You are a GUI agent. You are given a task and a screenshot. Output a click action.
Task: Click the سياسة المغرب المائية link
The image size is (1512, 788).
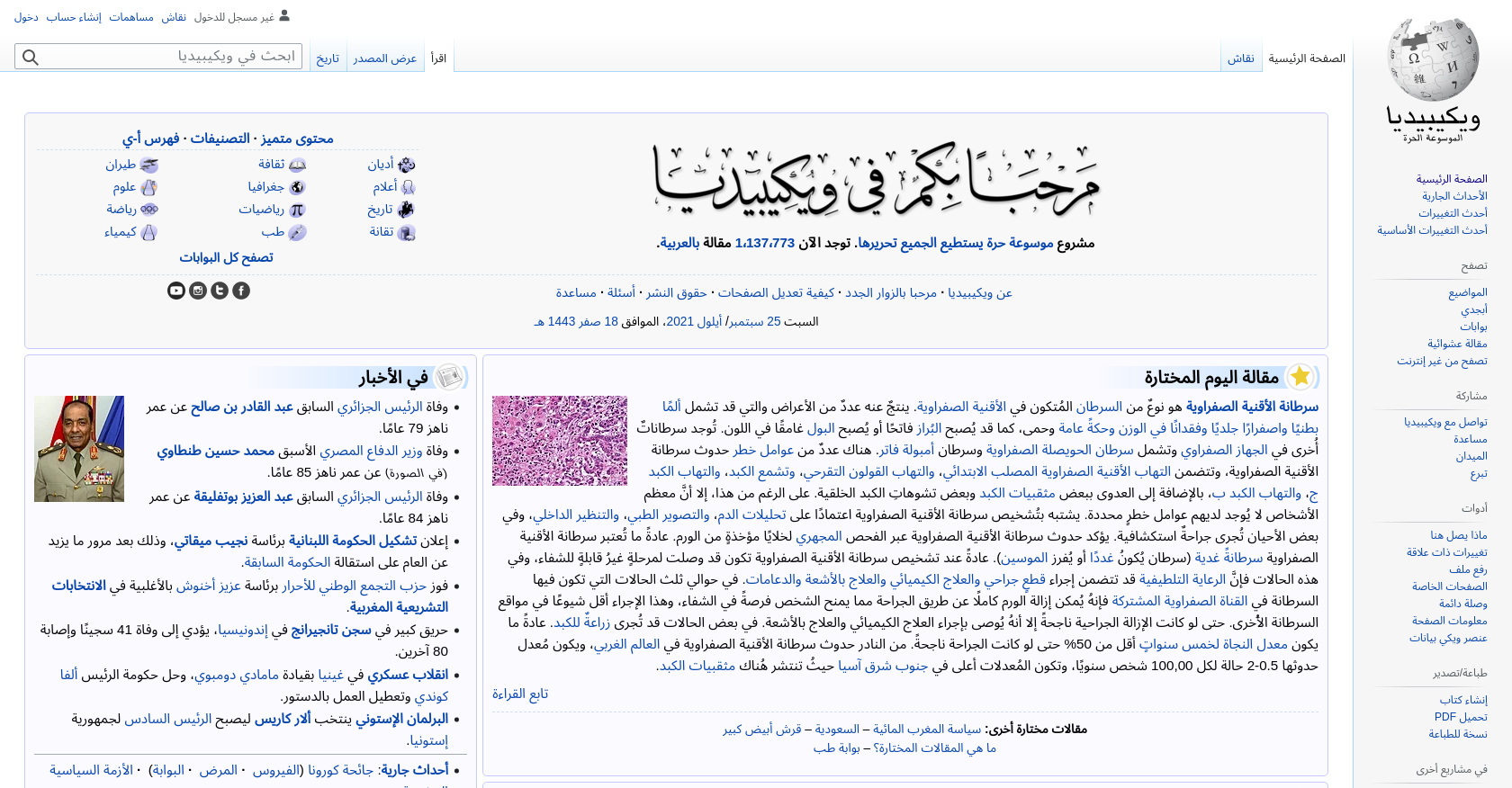tap(927, 729)
